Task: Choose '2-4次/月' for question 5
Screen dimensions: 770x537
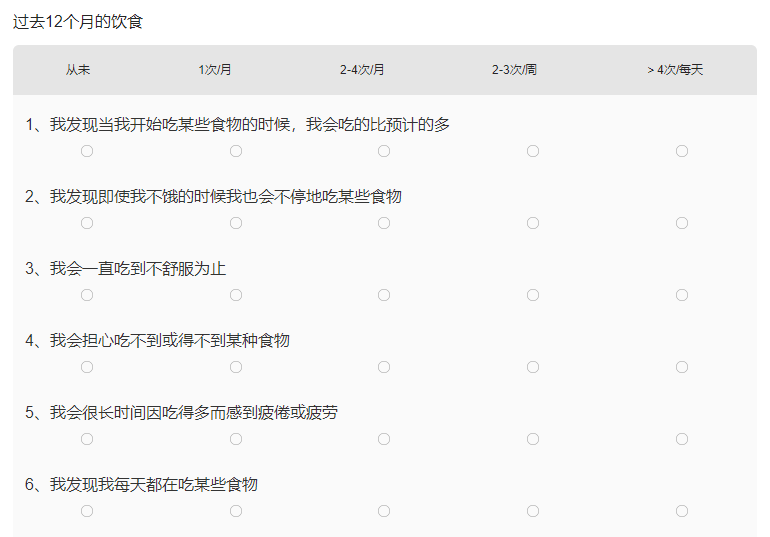Action: [x=384, y=439]
